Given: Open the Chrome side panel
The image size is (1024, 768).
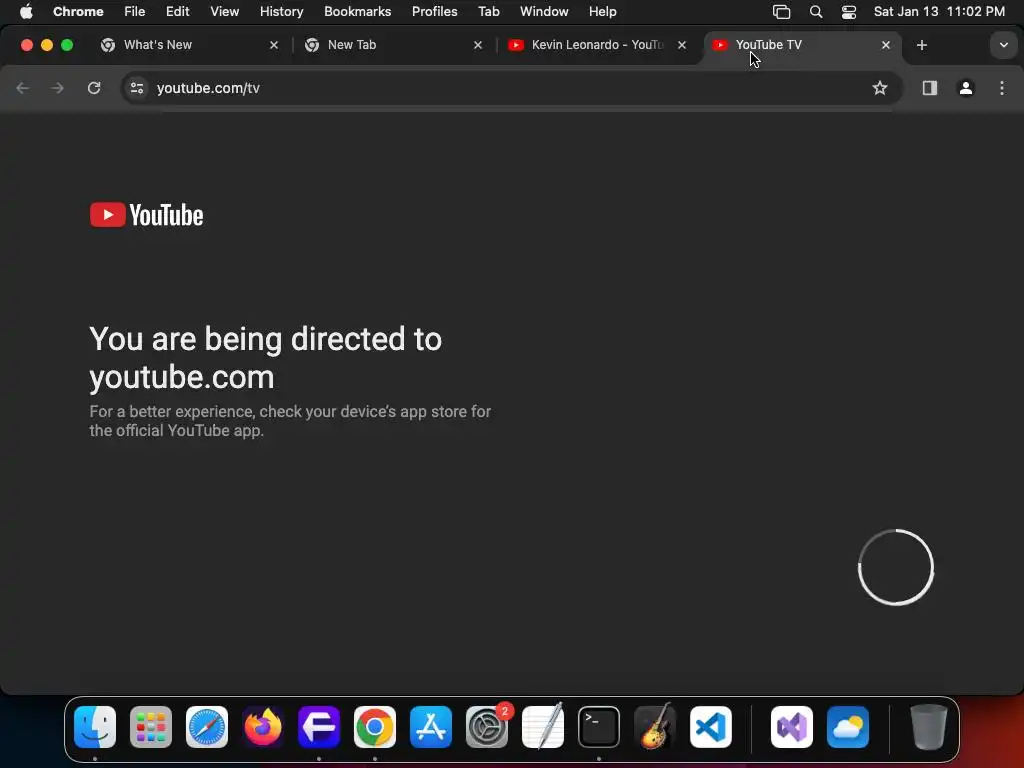Looking at the screenshot, I should pyautogui.click(x=929, y=88).
